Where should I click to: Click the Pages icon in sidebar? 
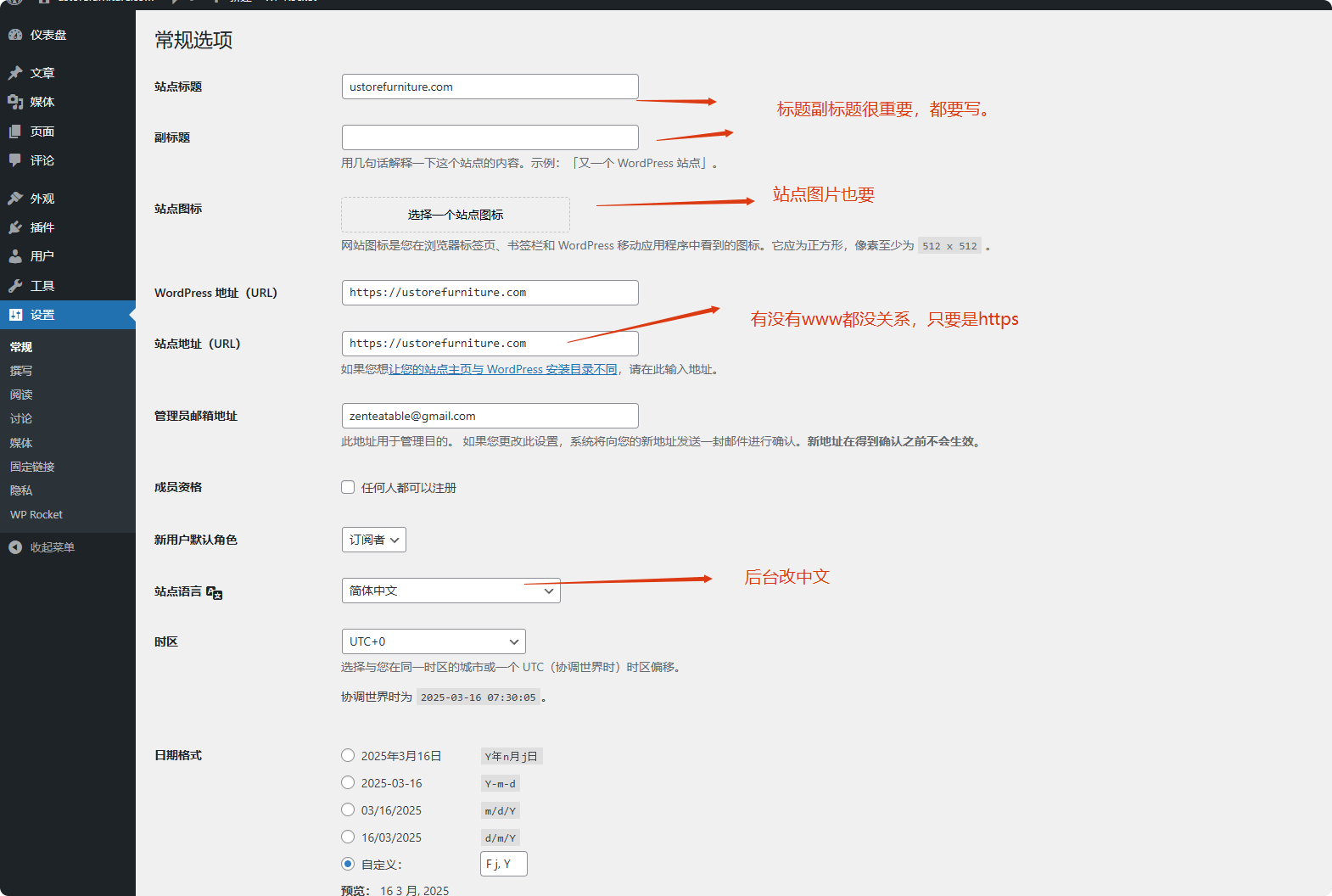click(x=15, y=132)
